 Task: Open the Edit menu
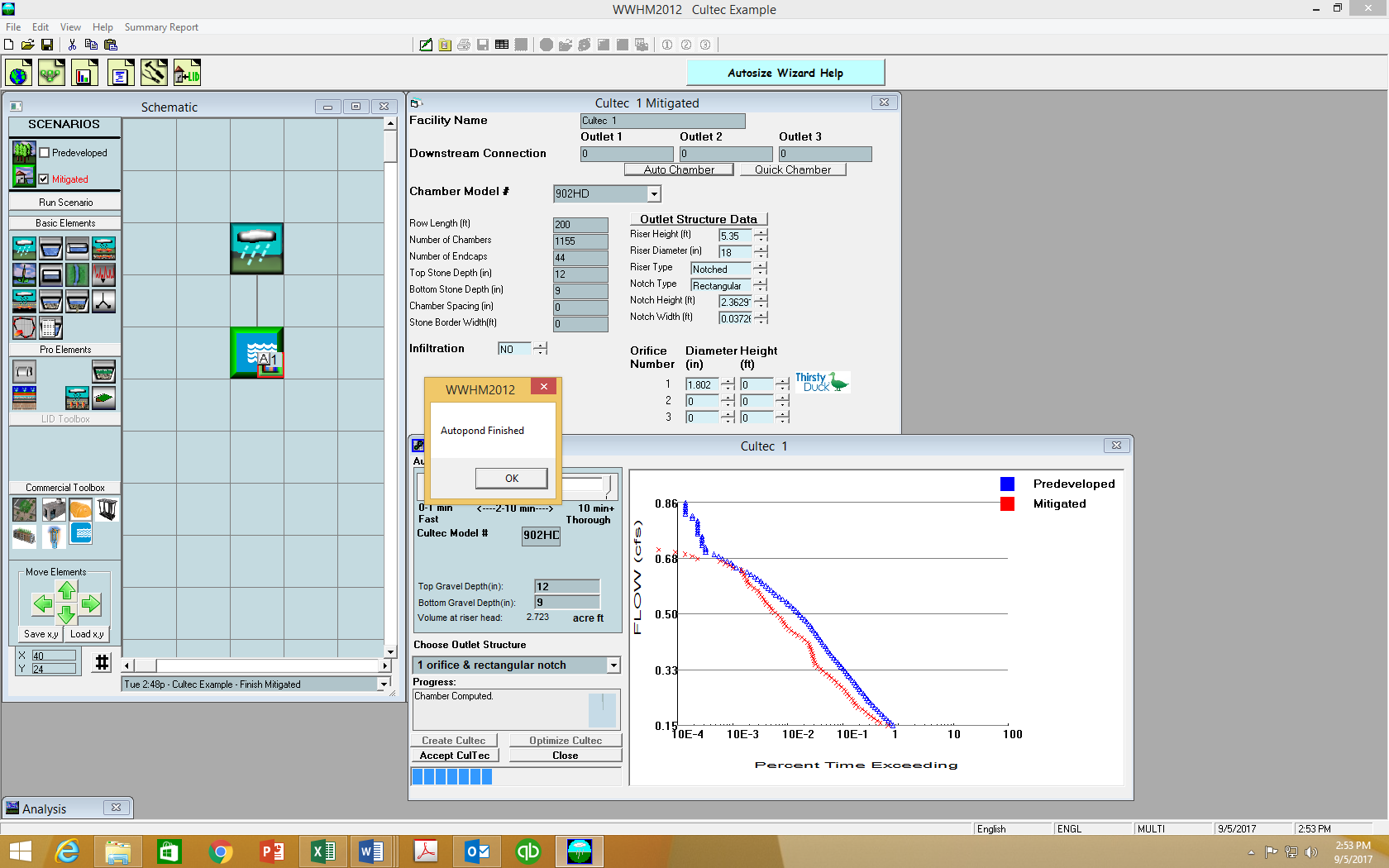pos(41,27)
